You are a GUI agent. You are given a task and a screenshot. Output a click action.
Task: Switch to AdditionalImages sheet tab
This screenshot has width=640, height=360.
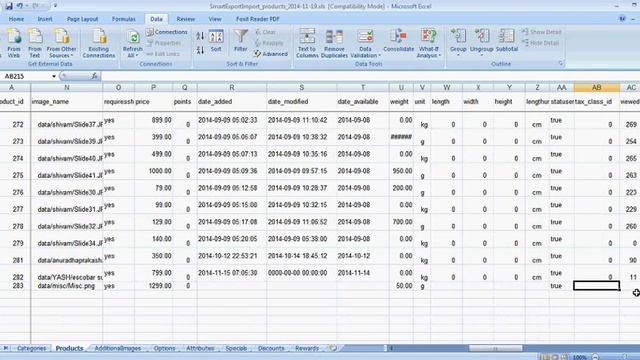[x=118, y=348]
